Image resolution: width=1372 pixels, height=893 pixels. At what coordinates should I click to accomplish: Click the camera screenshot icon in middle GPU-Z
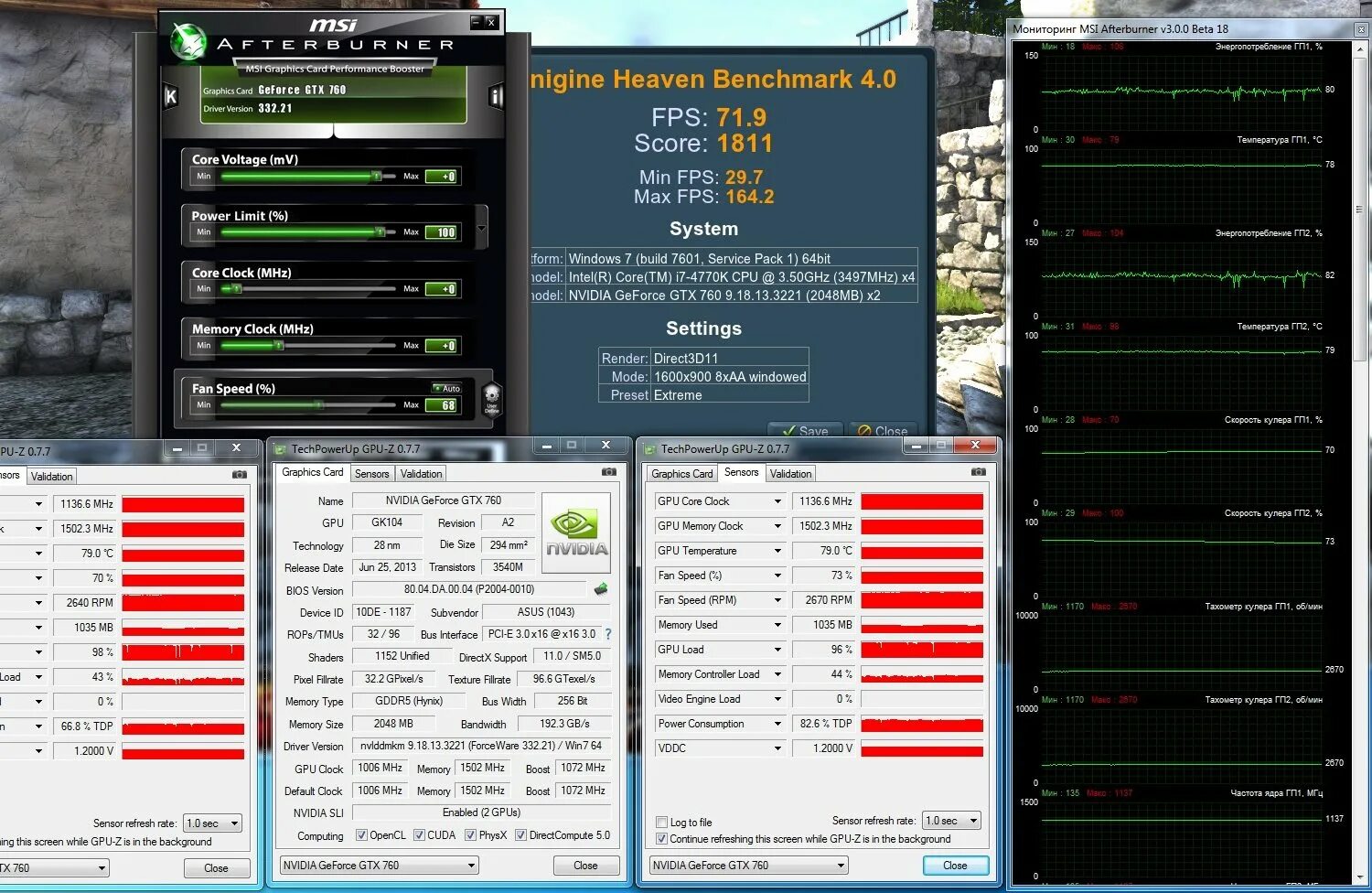pos(609,472)
